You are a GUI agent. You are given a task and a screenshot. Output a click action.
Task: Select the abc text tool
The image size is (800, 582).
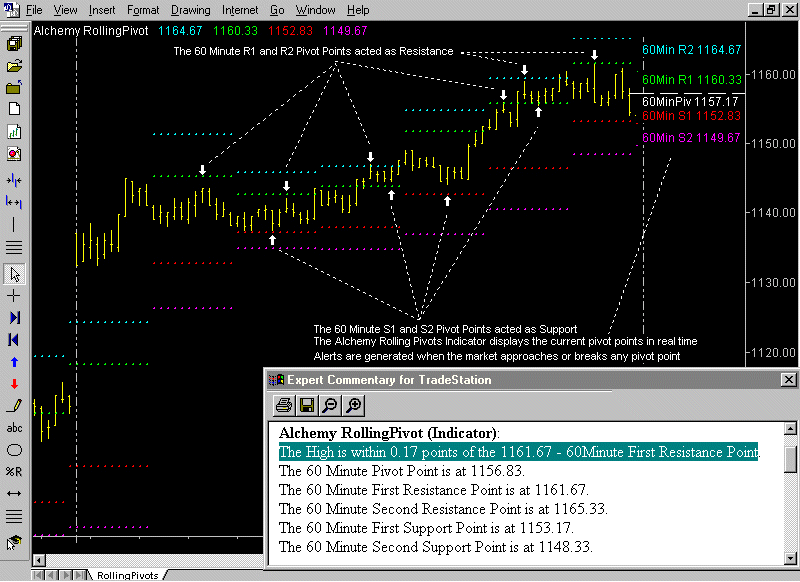(x=14, y=428)
